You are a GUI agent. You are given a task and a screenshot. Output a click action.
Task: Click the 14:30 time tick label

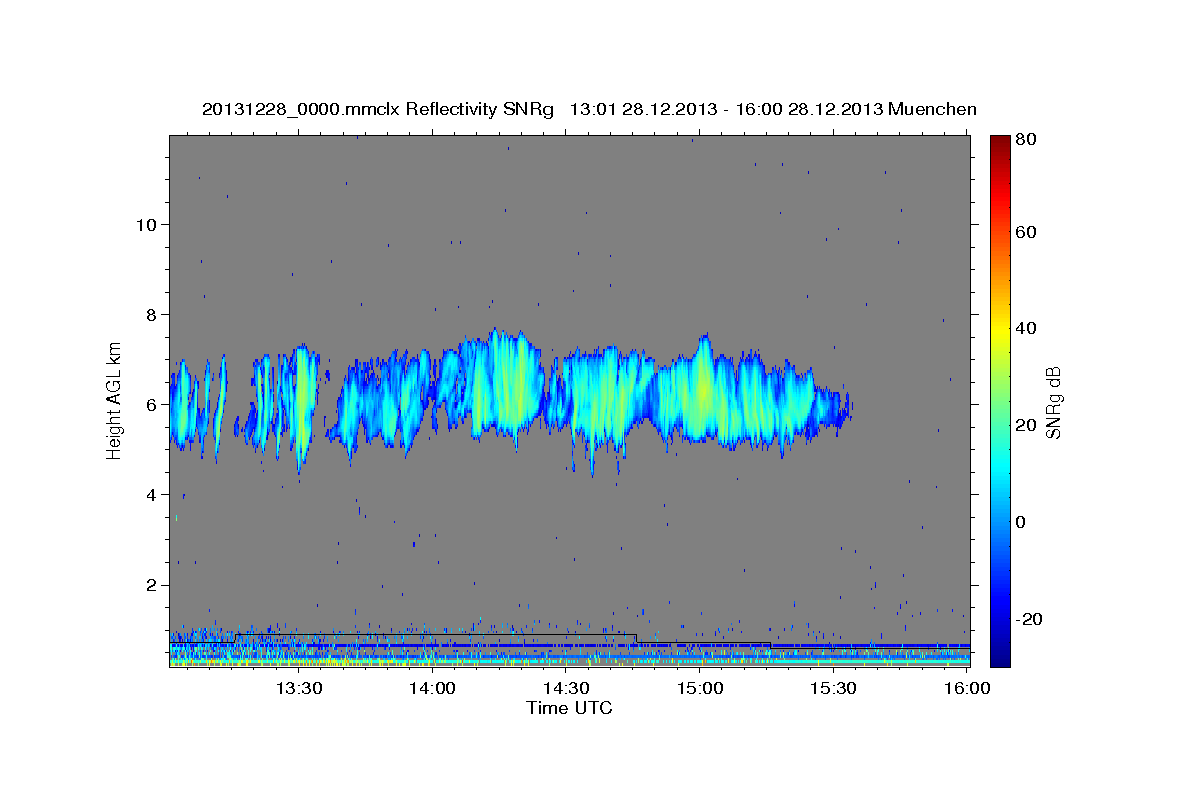[x=566, y=689]
